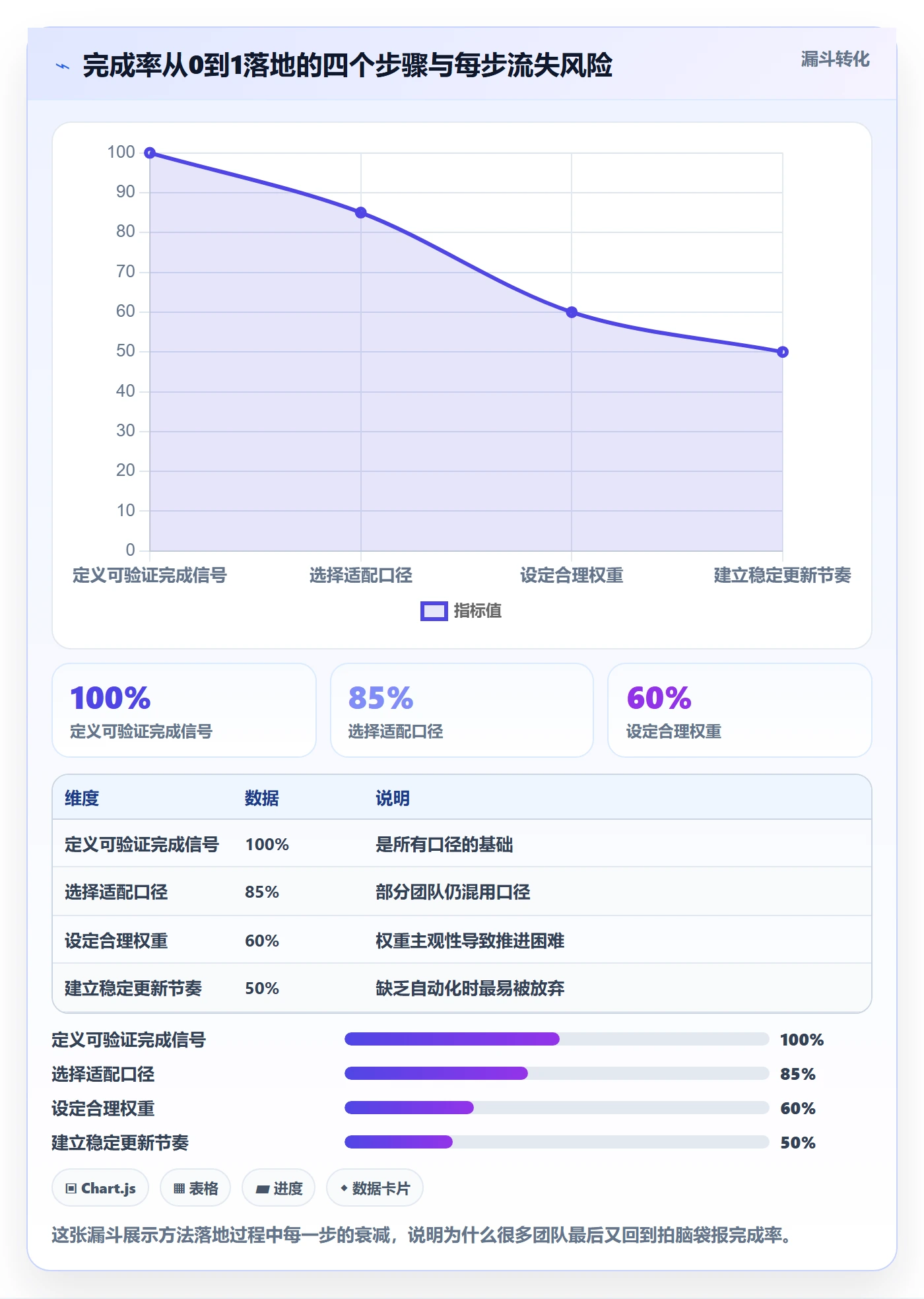
Task: Click the x-axis label 设定合理权重
Action: (x=572, y=576)
